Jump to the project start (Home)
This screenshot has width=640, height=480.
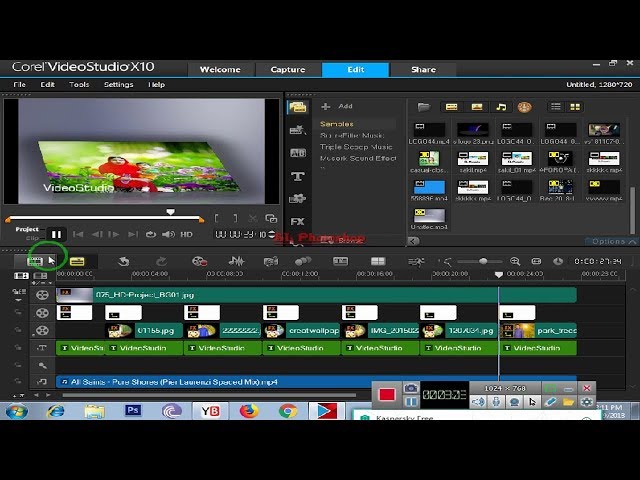(78, 234)
